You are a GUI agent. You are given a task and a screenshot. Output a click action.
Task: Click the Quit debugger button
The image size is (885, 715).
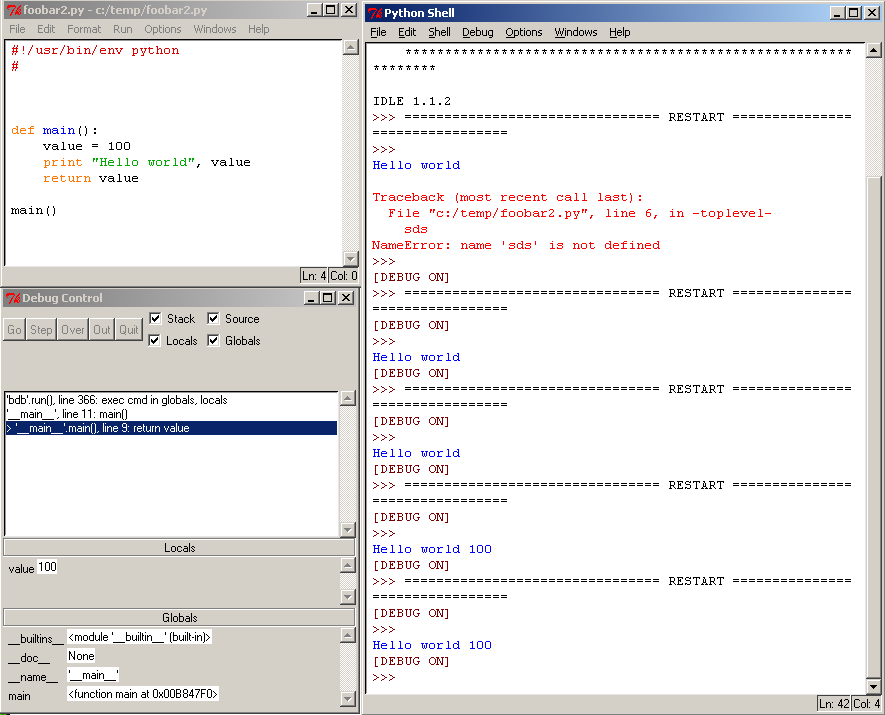pos(129,329)
